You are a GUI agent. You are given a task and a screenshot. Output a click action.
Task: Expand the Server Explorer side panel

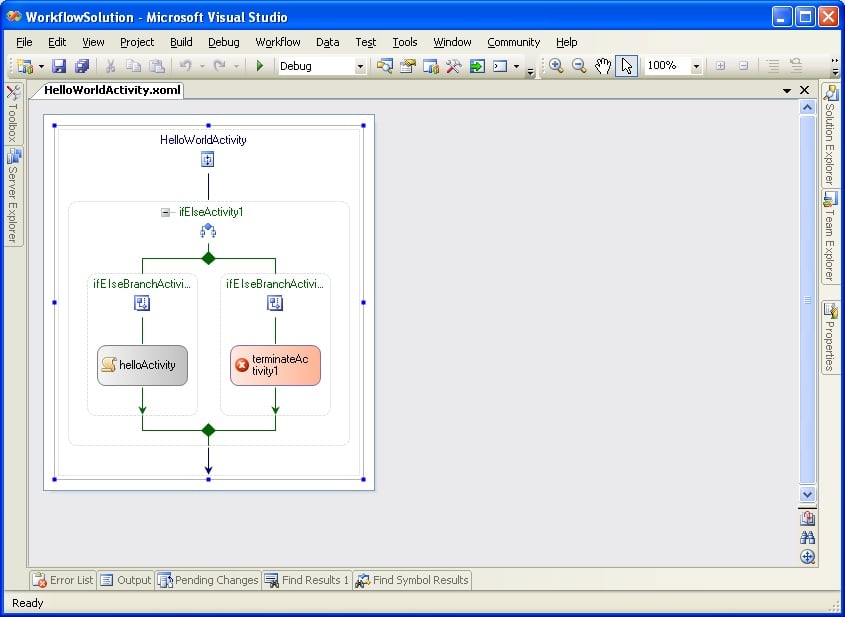click(13, 196)
